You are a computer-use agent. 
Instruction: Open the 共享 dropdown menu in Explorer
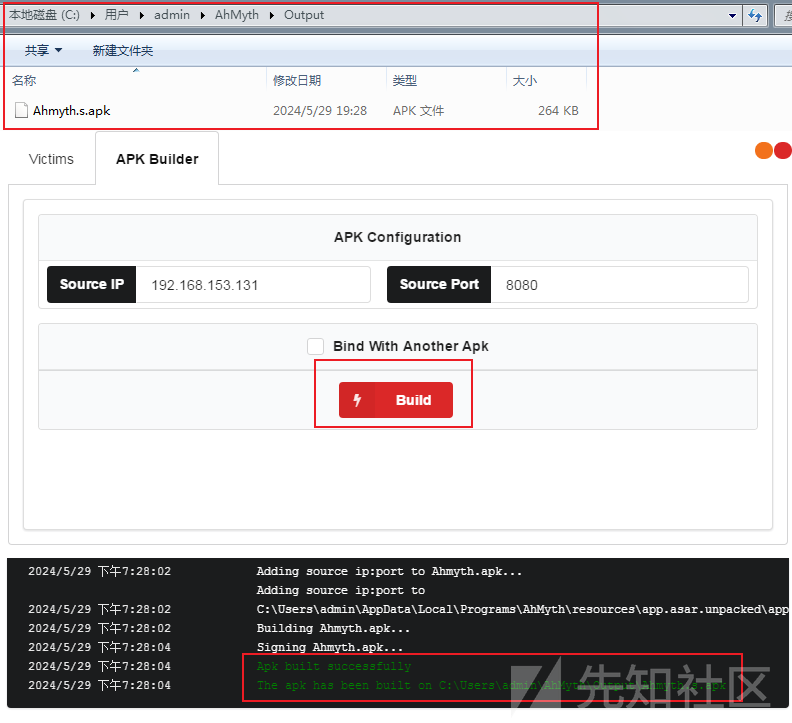click(x=43, y=50)
